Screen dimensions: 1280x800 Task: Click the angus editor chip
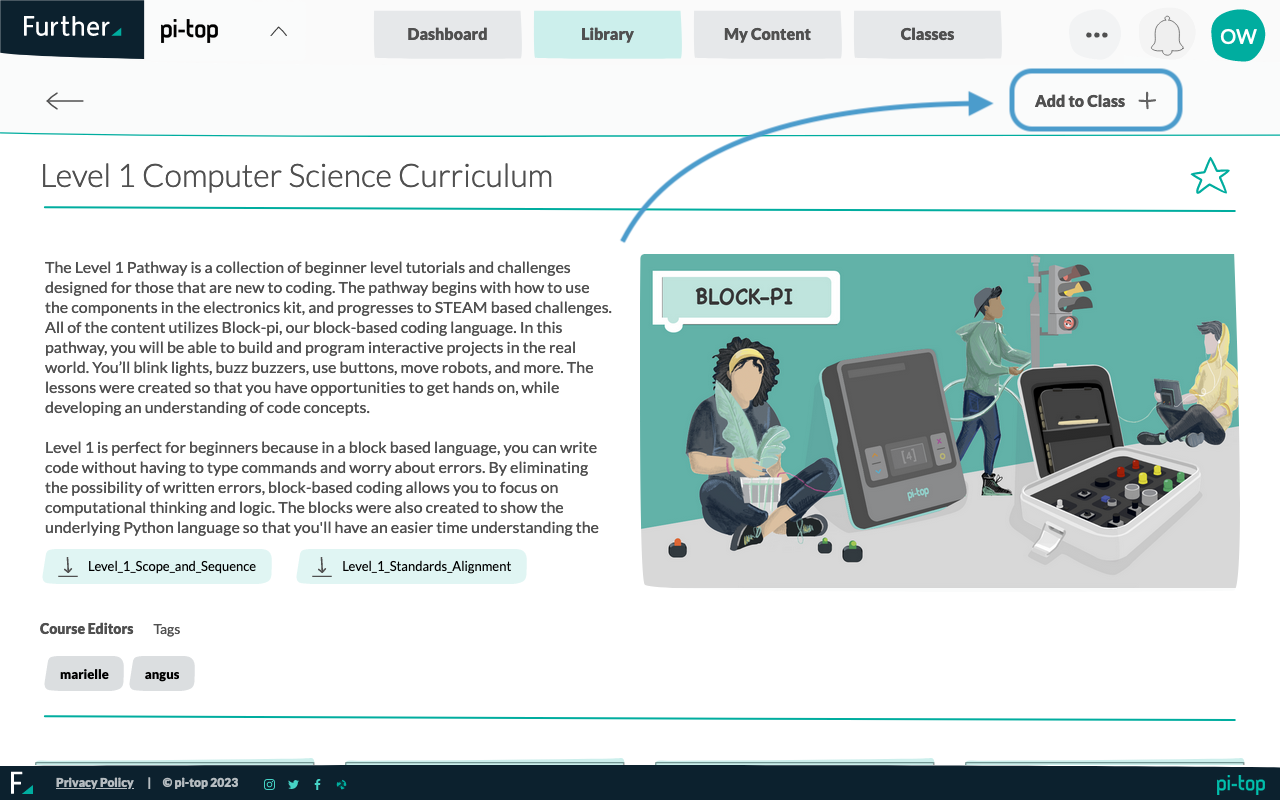(x=162, y=674)
